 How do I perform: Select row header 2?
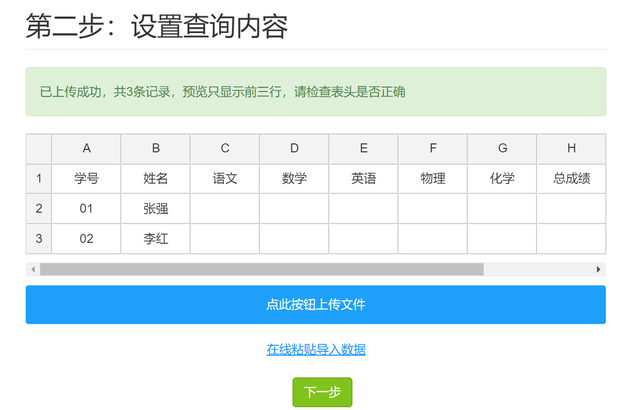[39, 208]
